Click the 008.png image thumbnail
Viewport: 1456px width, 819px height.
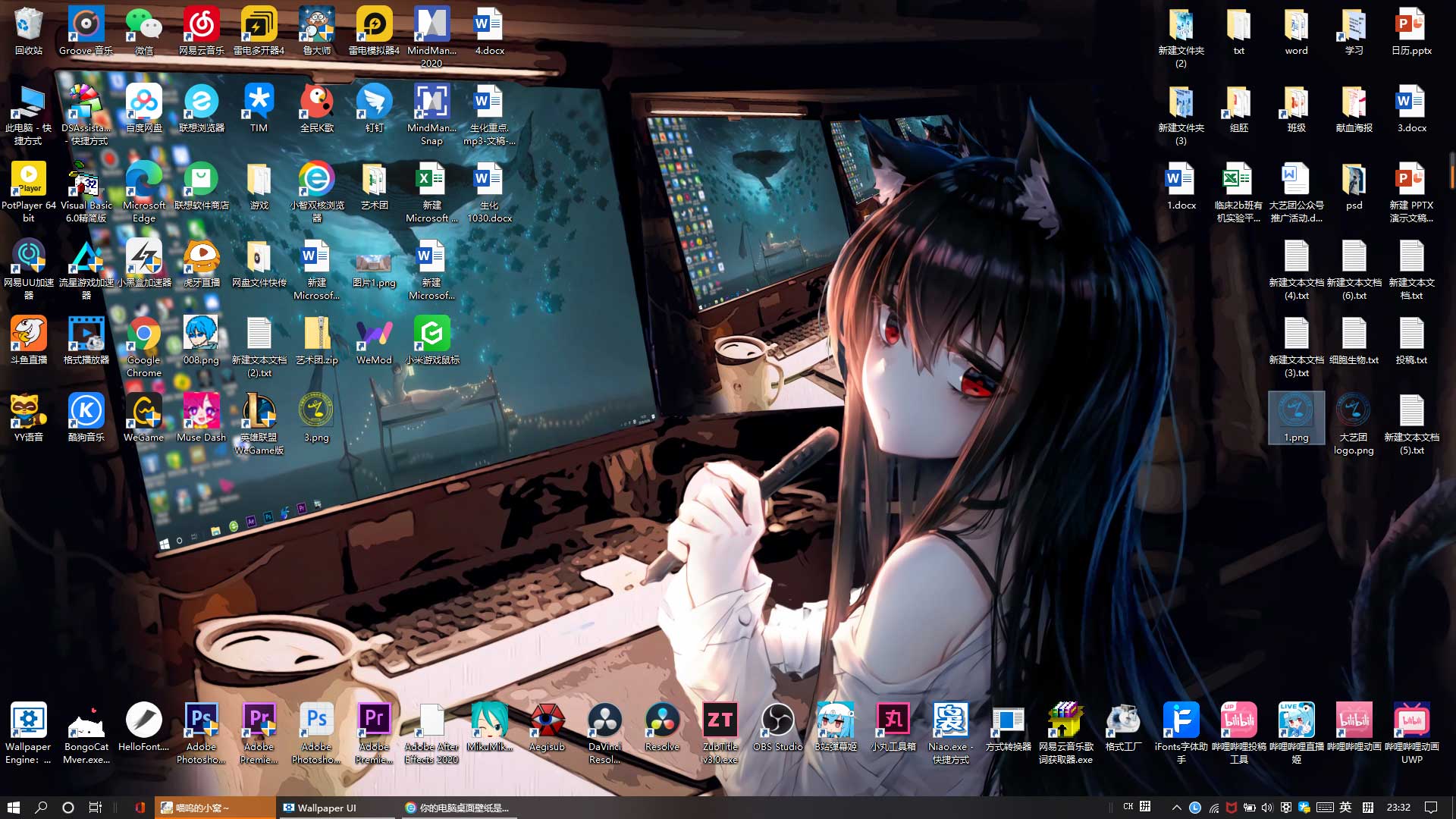pos(201,341)
